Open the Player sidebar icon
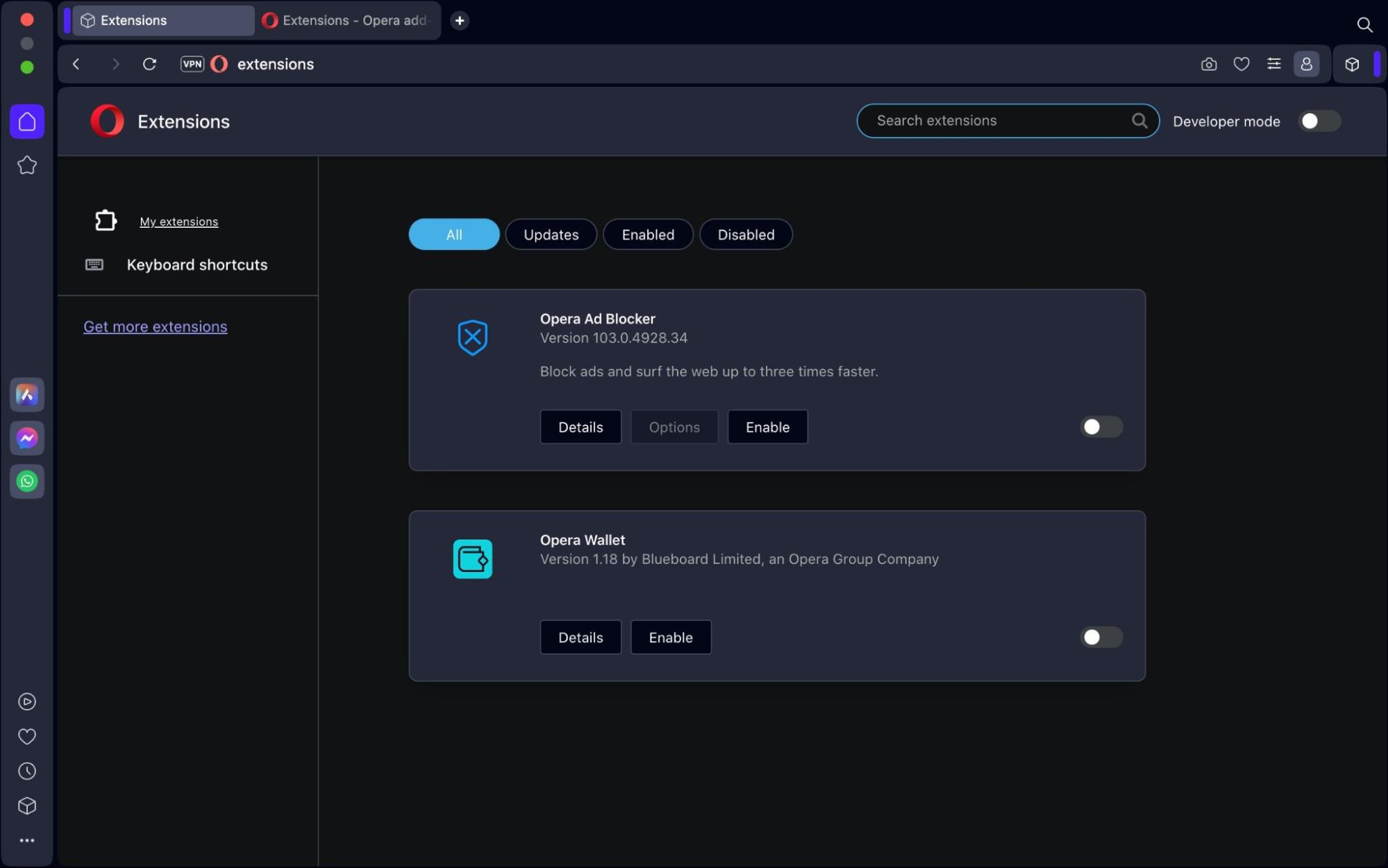Image resolution: width=1388 pixels, height=868 pixels. point(27,702)
